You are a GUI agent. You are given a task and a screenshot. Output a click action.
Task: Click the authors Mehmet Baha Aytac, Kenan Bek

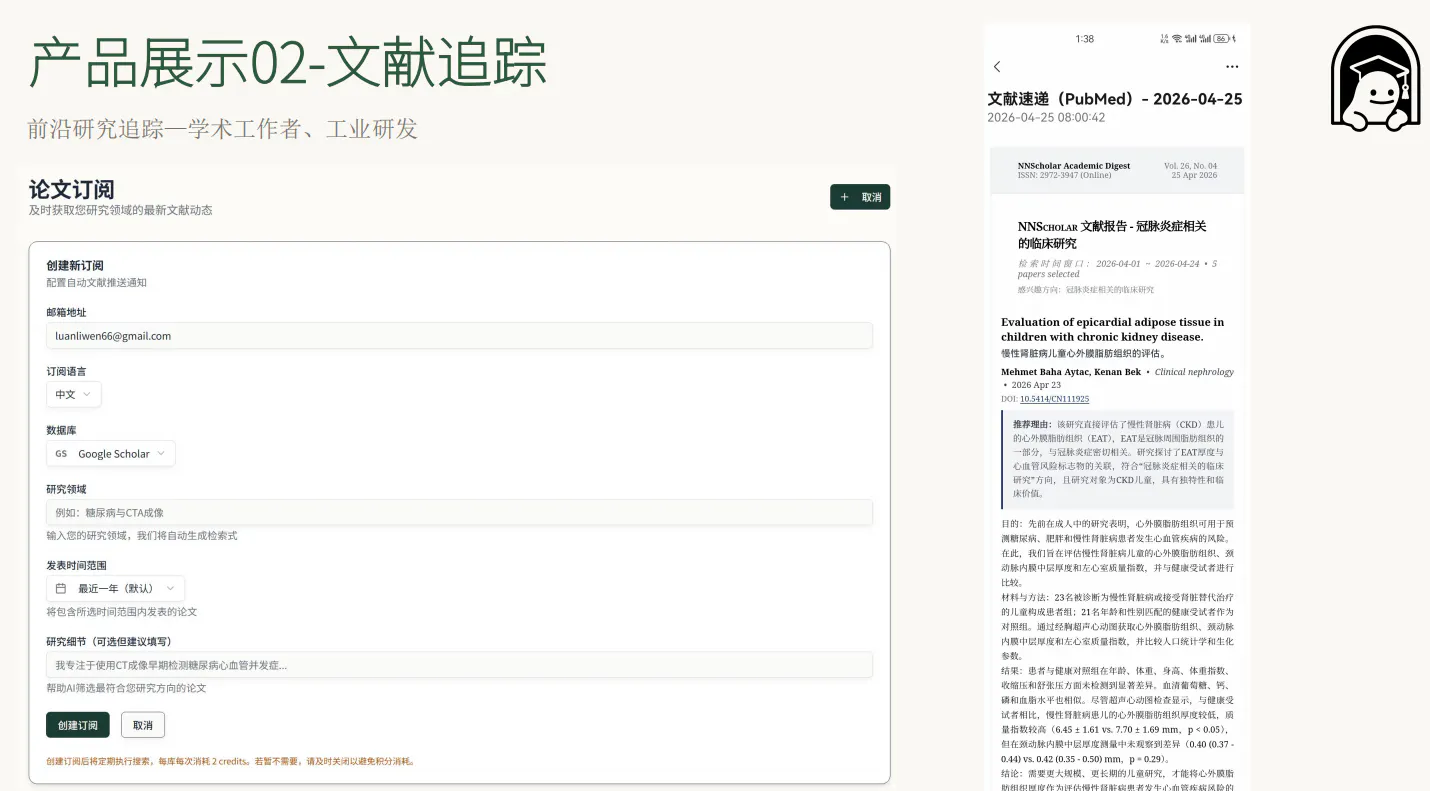[x=1071, y=372]
